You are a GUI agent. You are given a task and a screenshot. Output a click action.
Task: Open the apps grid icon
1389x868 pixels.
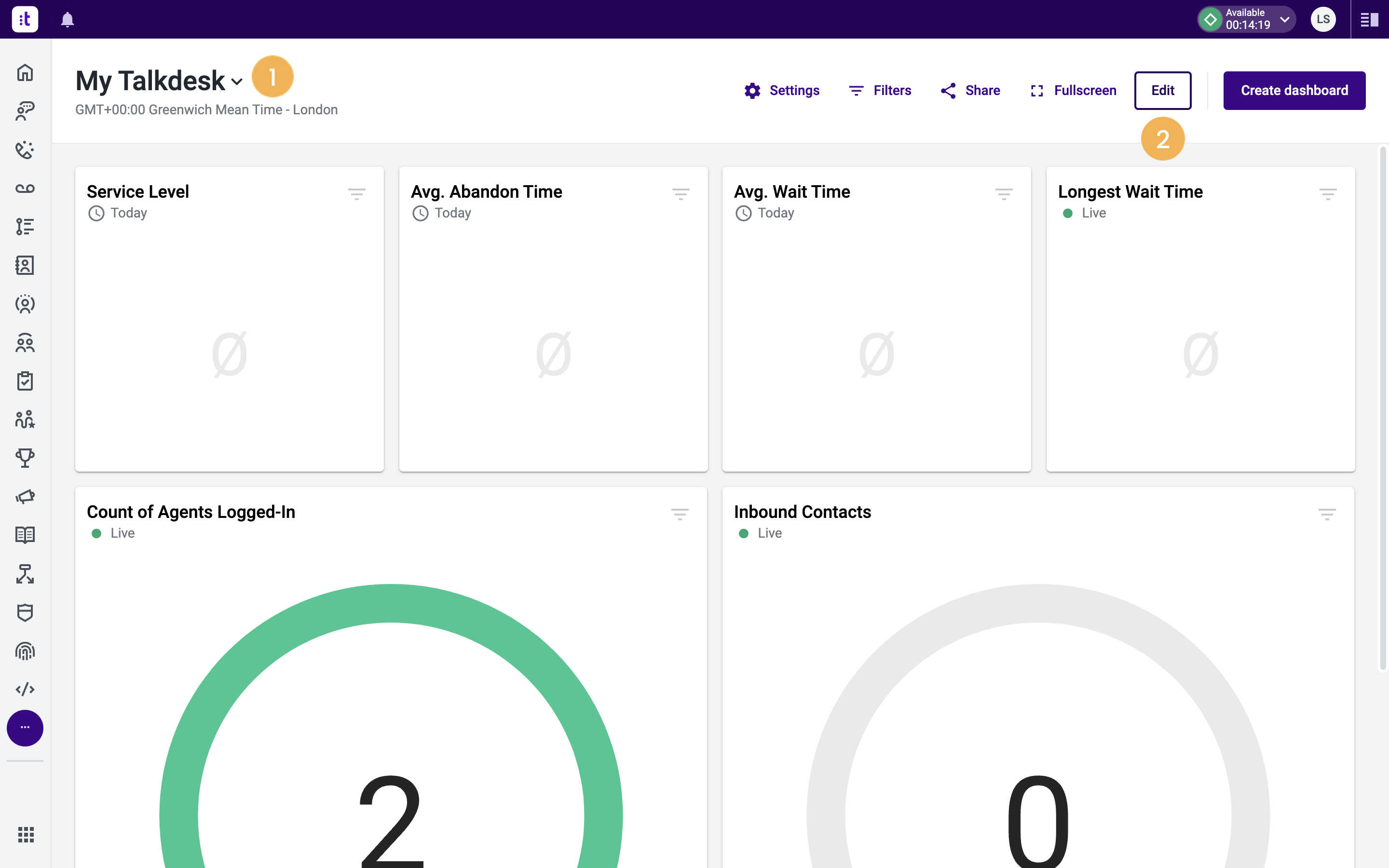(26, 834)
